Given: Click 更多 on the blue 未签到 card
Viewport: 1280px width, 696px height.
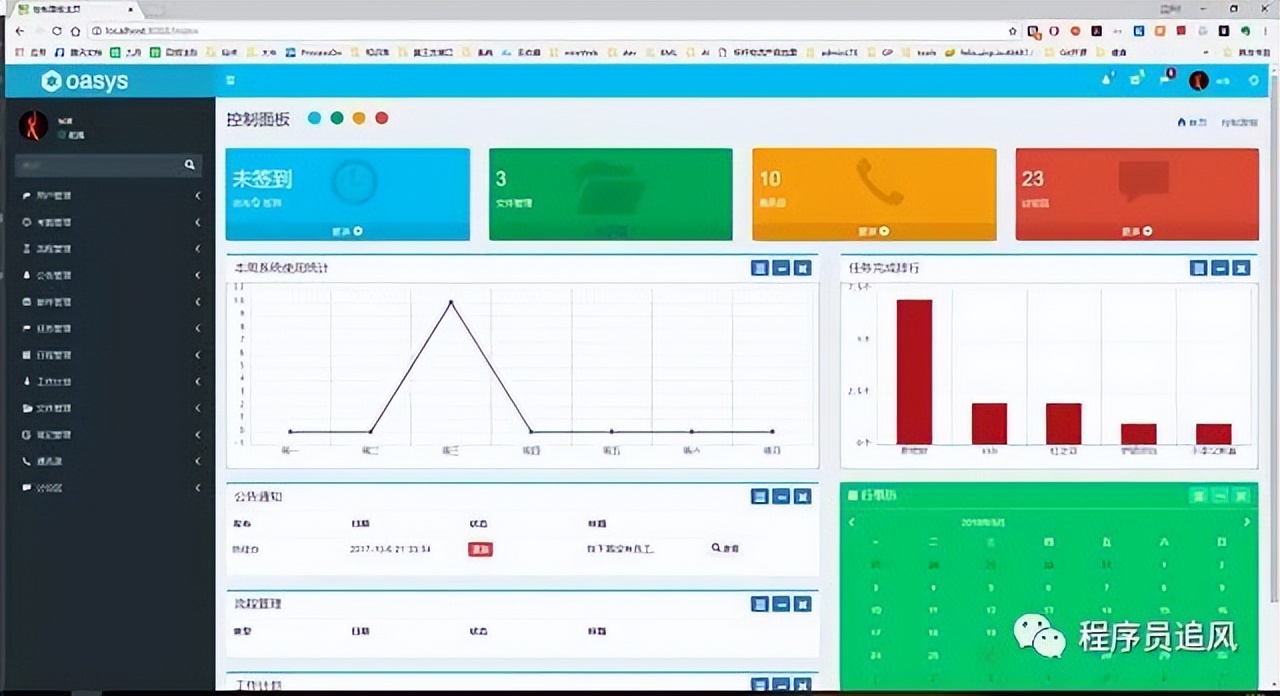Looking at the screenshot, I should 347,231.
